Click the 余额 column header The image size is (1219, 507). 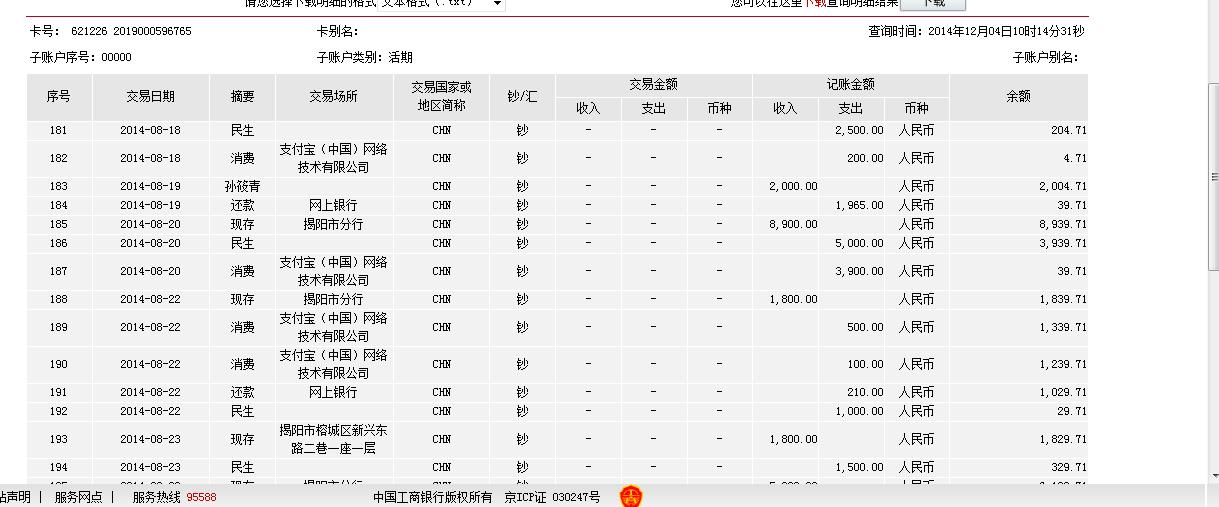[x=1018, y=97]
